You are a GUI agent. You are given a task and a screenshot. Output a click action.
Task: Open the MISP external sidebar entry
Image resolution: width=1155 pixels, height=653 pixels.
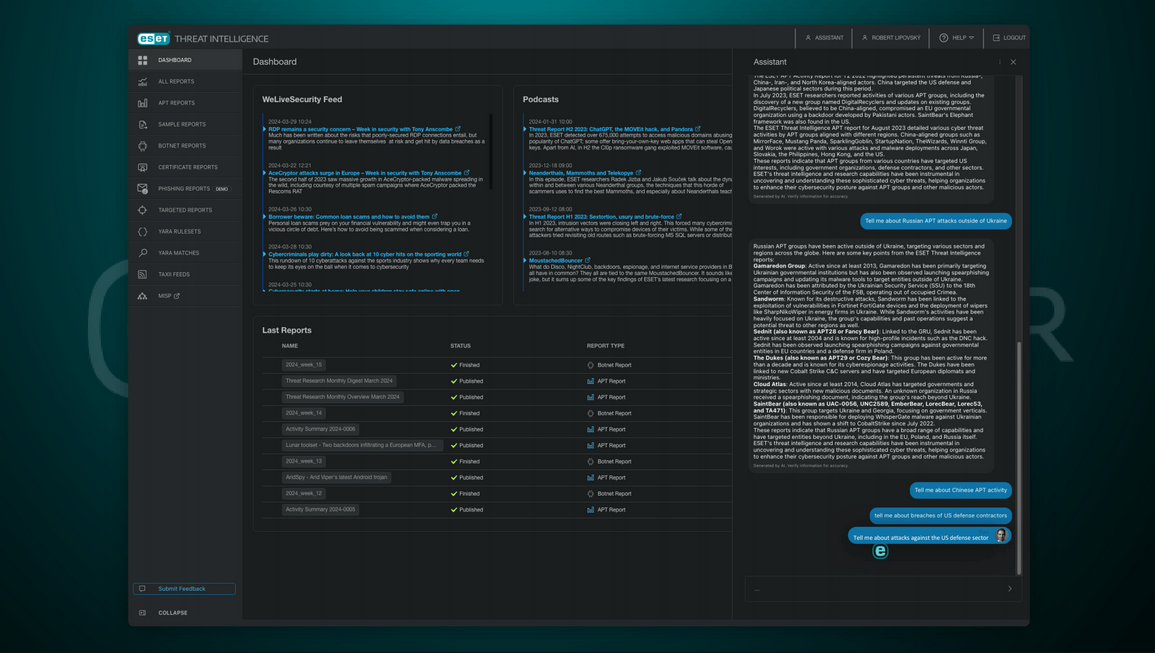coord(168,296)
